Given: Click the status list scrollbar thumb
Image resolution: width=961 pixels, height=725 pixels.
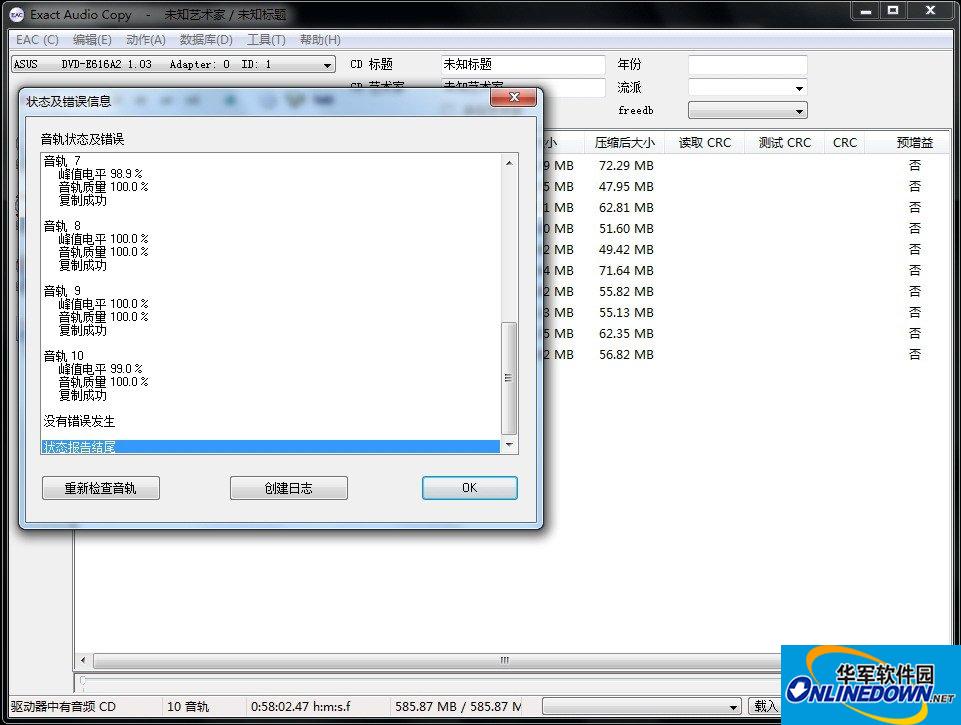Looking at the screenshot, I should pyautogui.click(x=509, y=378).
